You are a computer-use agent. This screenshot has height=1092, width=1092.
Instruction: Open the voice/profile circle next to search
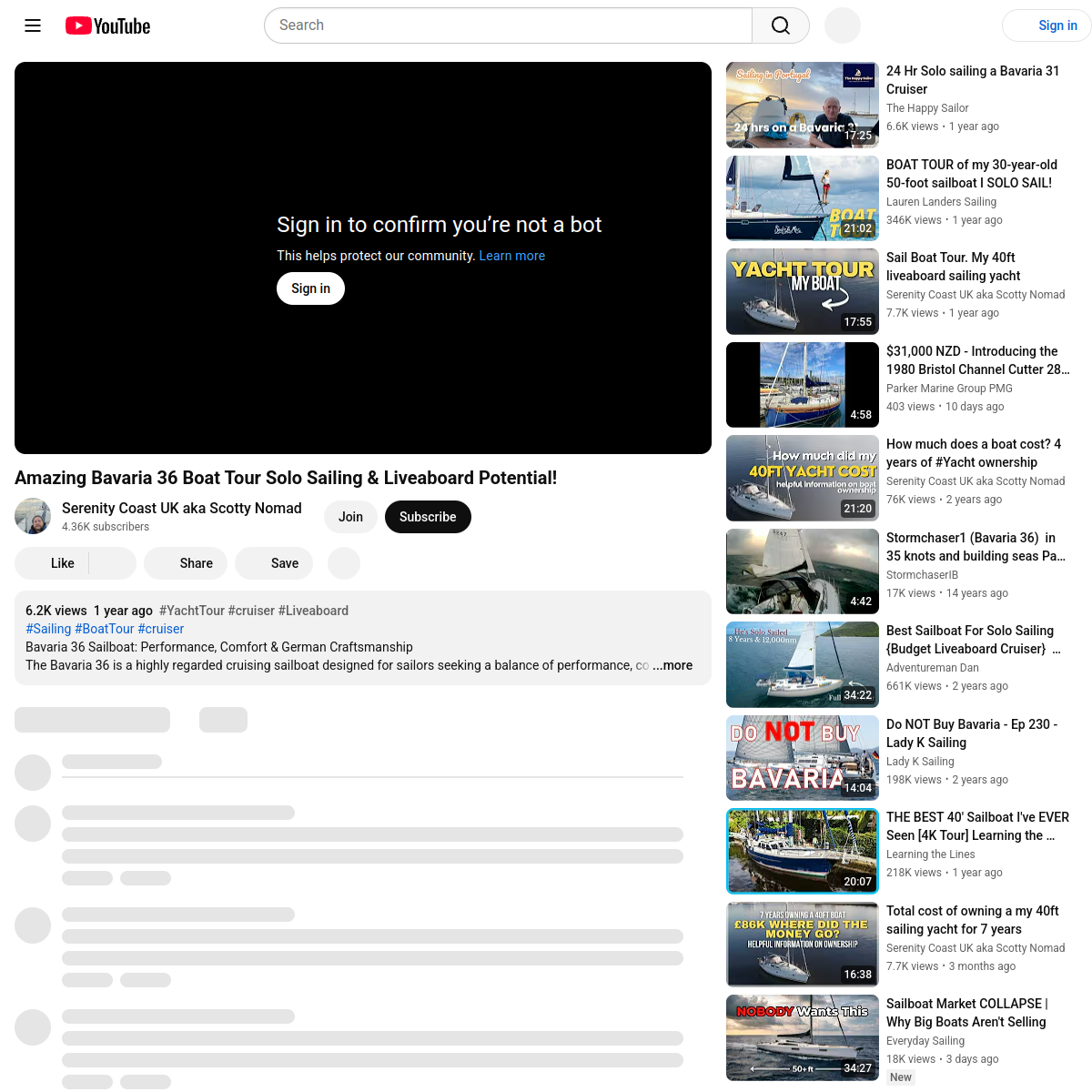(842, 25)
